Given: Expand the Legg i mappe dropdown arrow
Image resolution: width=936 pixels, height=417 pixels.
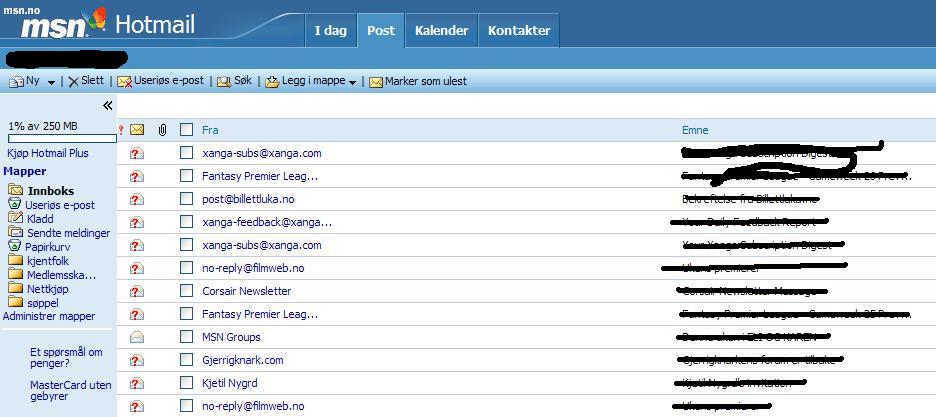Looking at the screenshot, I should (352, 82).
